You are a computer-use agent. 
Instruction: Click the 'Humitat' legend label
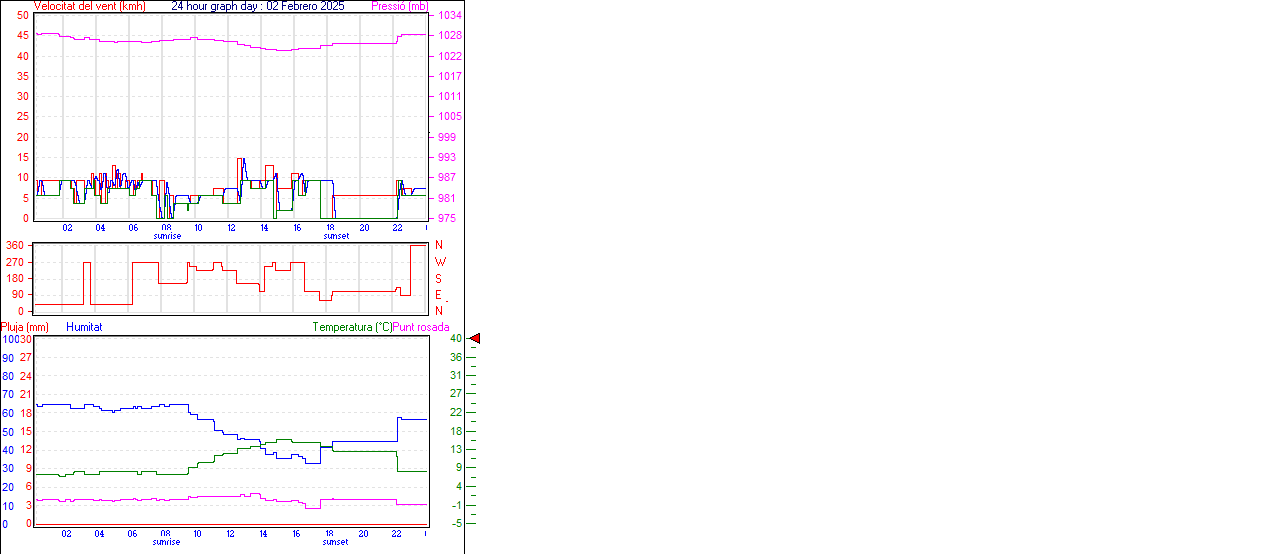[x=84, y=327]
